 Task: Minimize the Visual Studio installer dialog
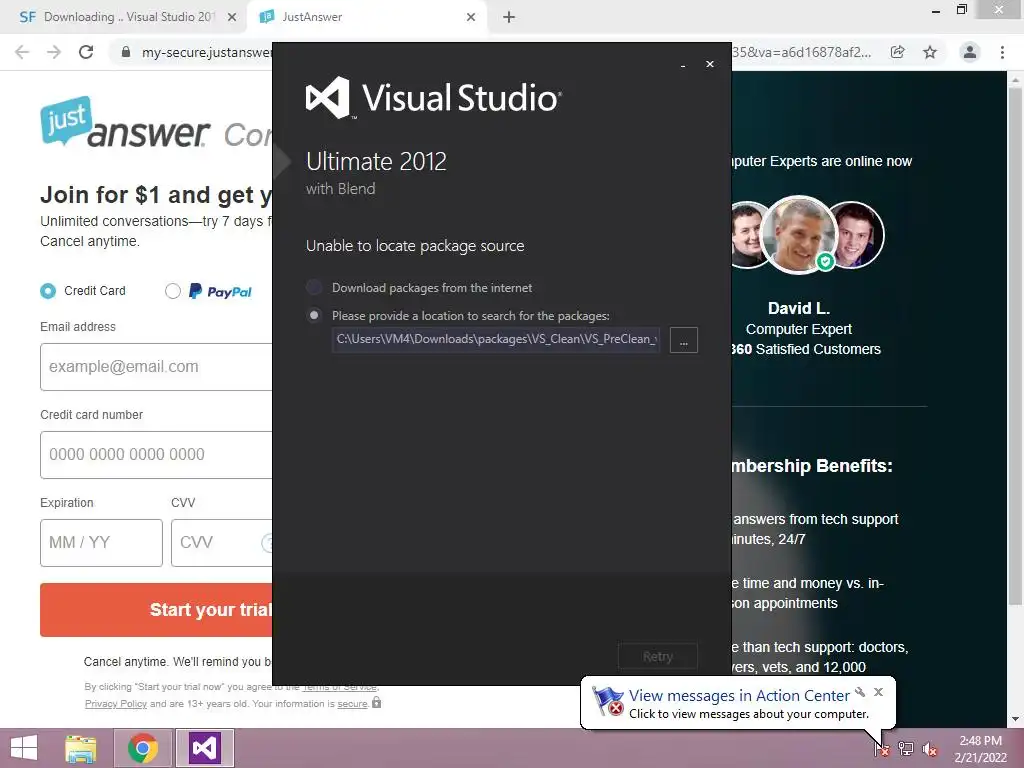point(683,65)
